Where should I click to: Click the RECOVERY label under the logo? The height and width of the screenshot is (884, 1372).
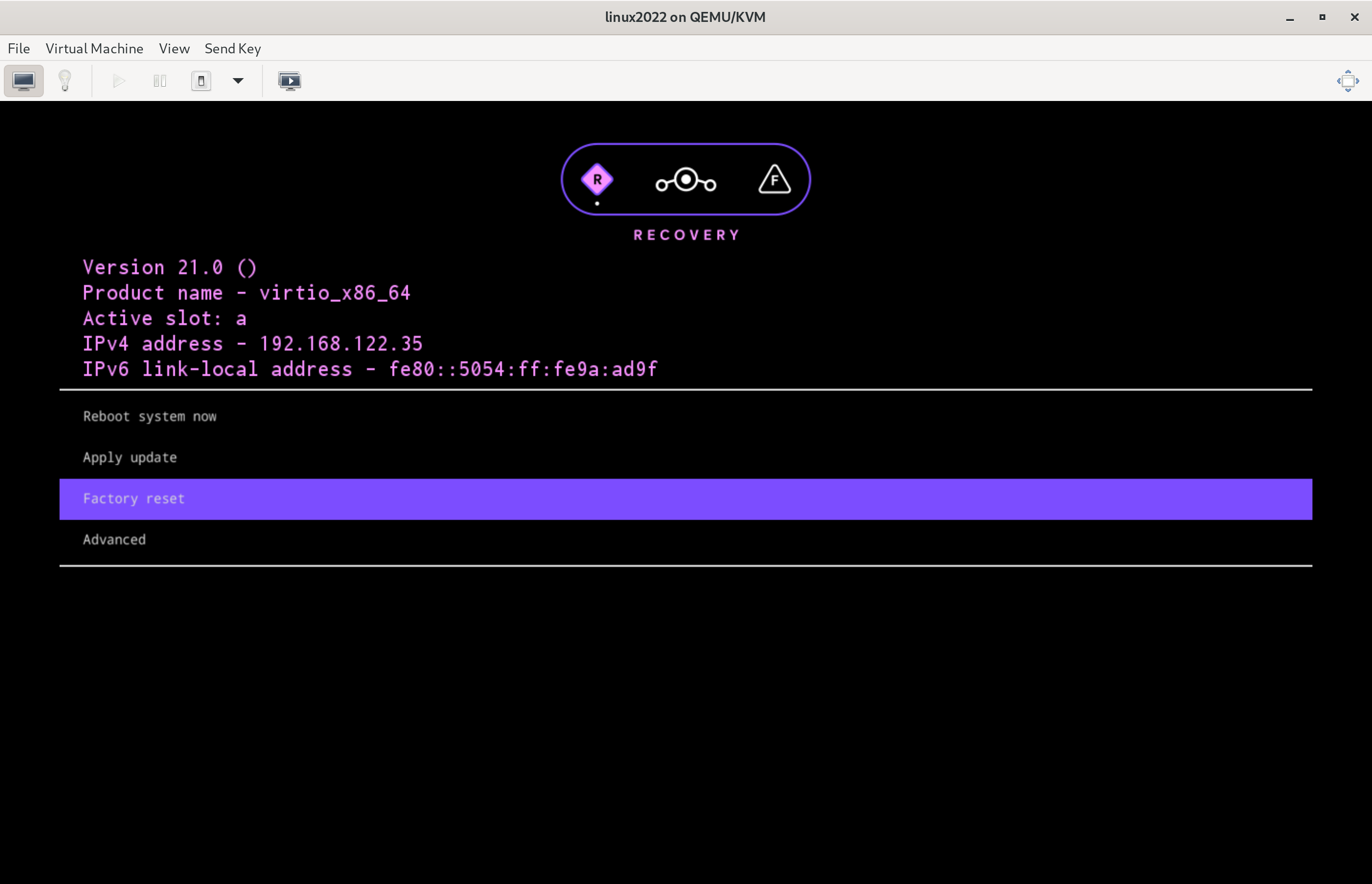pos(686,235)
